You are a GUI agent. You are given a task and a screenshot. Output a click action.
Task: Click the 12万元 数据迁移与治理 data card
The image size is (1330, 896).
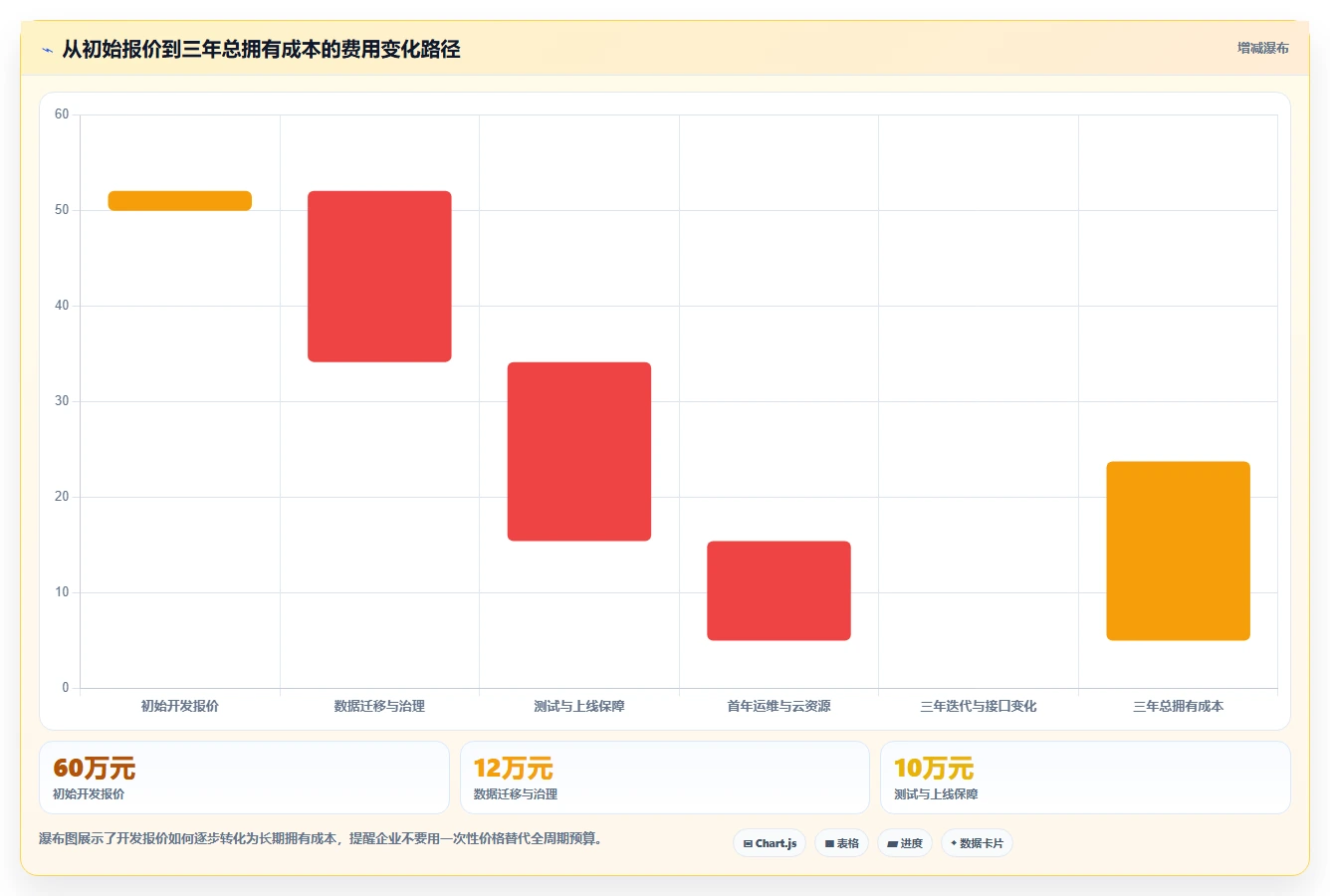[x=665, y=778]
